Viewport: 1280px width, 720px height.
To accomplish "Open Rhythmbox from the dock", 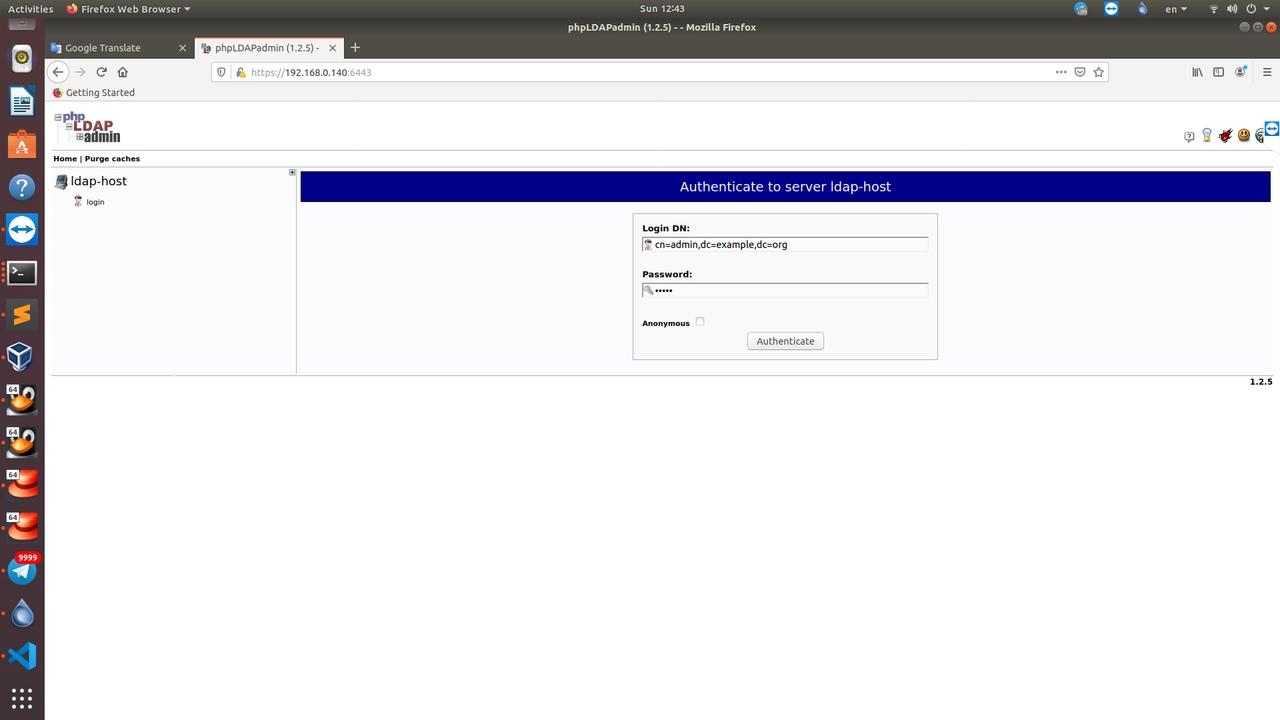I will coord(22,59).
